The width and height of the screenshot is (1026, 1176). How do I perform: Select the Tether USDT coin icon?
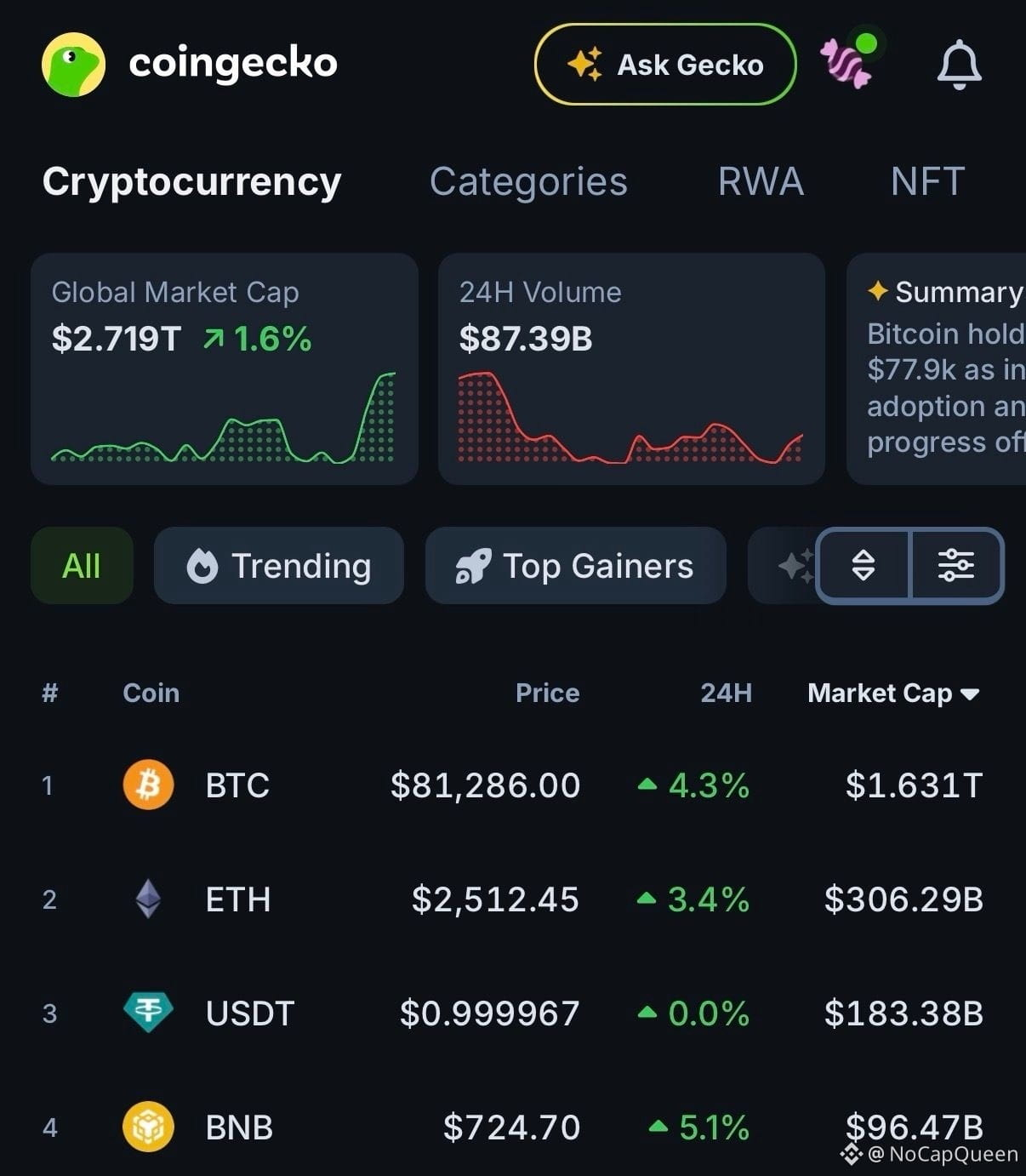click(148, 1013)
